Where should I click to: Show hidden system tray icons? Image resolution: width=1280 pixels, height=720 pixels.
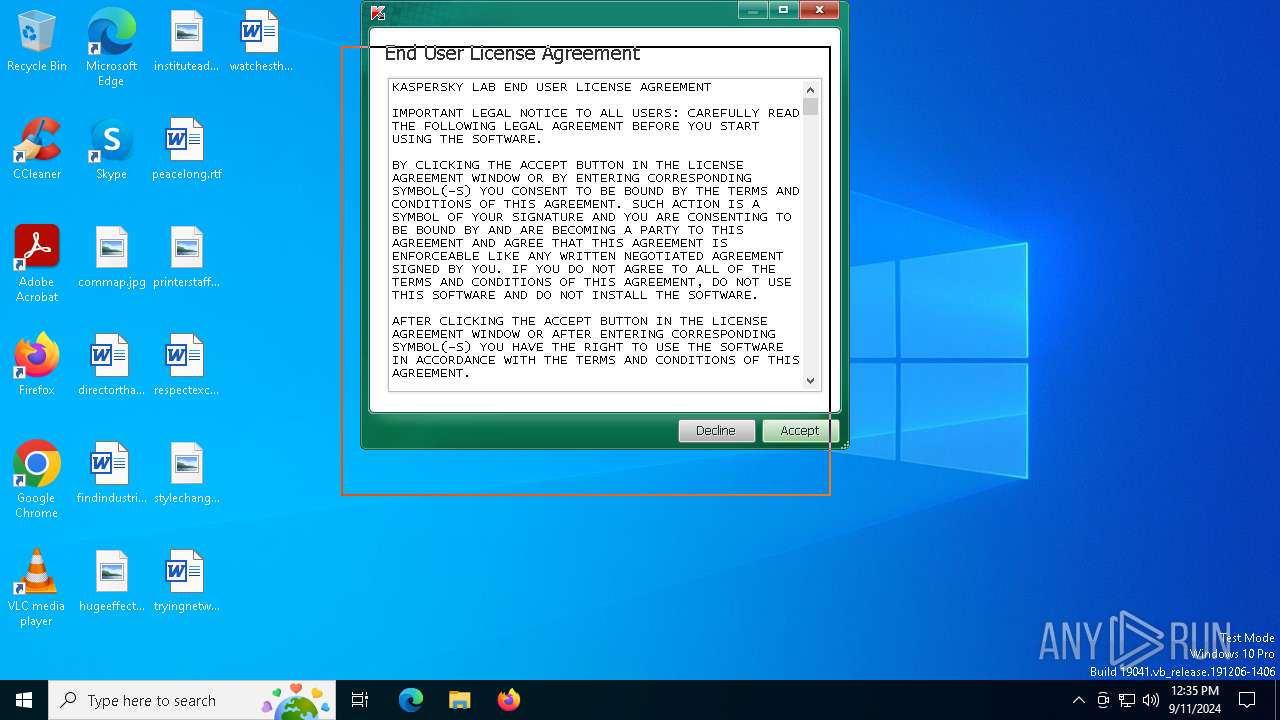point(1078,700)
